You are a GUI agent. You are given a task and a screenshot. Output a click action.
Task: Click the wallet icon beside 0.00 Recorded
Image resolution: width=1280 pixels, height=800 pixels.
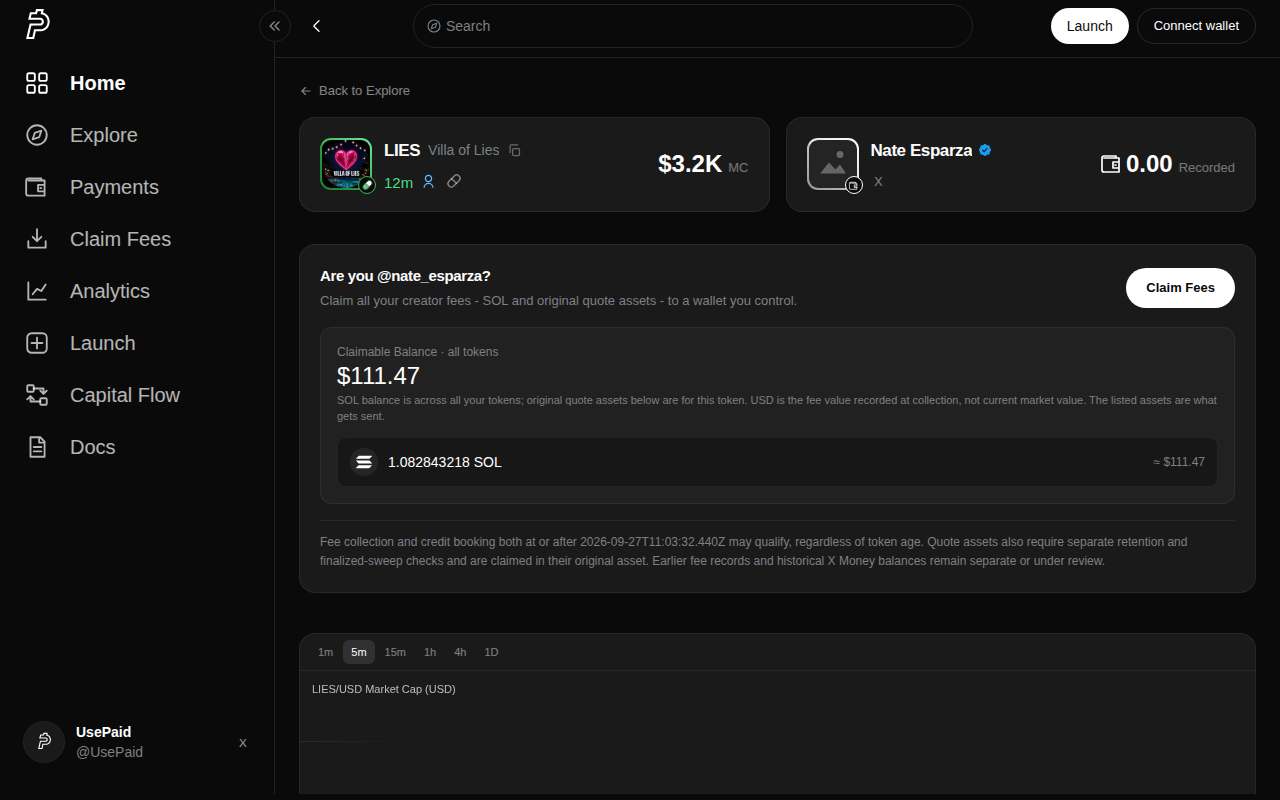tap(1110, 164)
